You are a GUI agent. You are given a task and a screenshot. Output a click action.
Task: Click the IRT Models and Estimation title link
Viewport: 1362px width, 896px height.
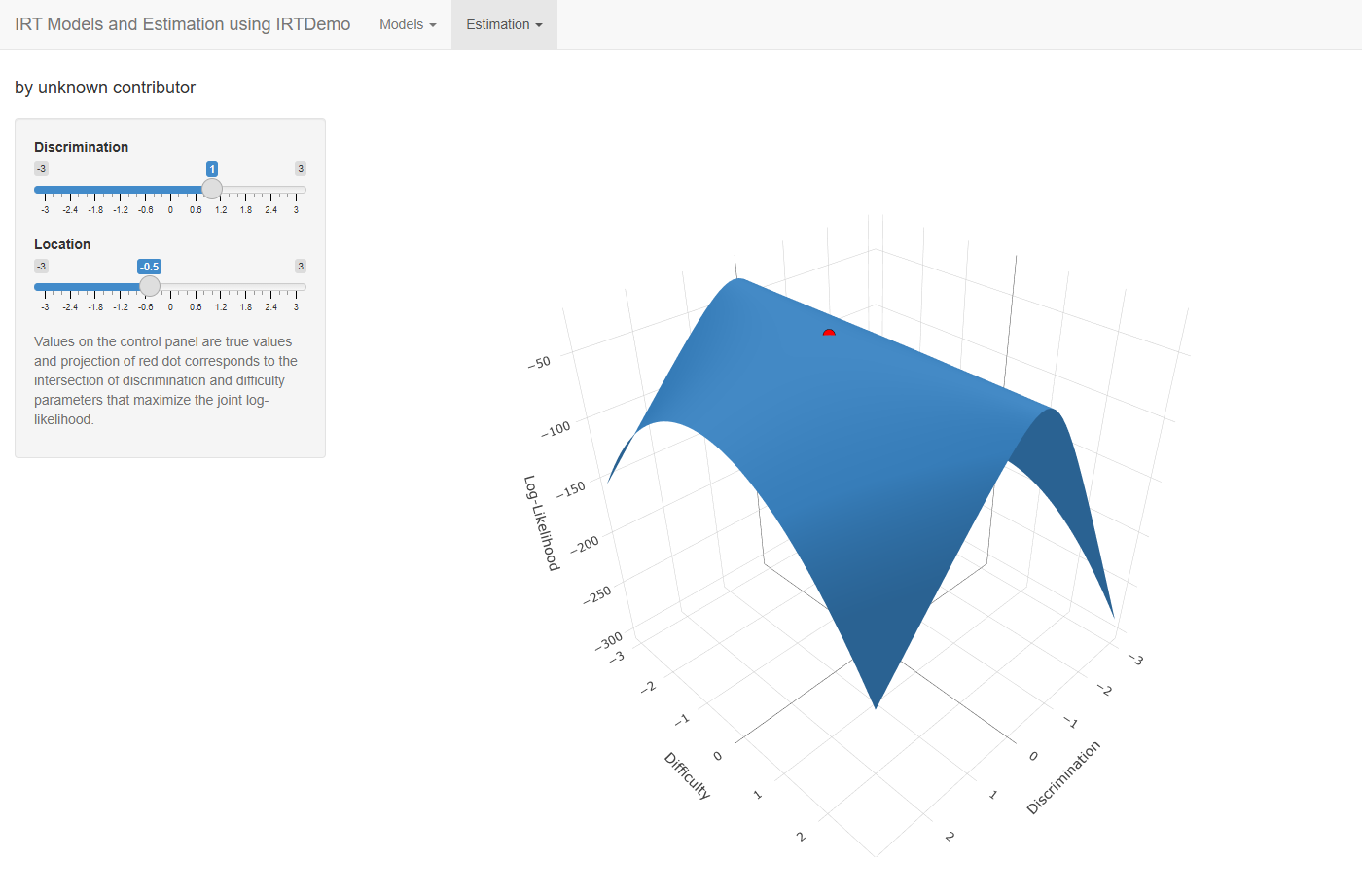(183, 24)
